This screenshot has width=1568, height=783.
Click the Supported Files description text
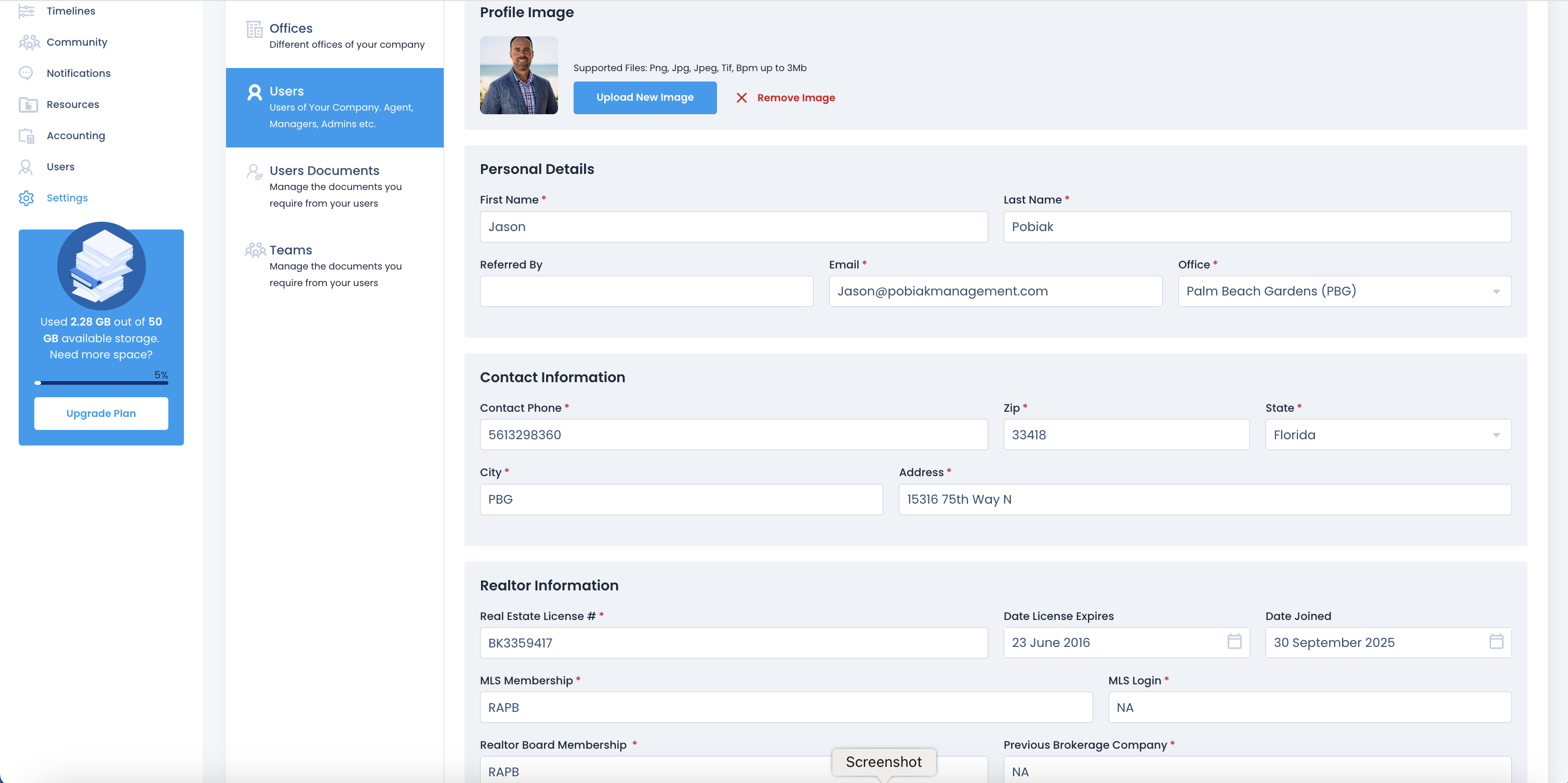coord(689,68)
